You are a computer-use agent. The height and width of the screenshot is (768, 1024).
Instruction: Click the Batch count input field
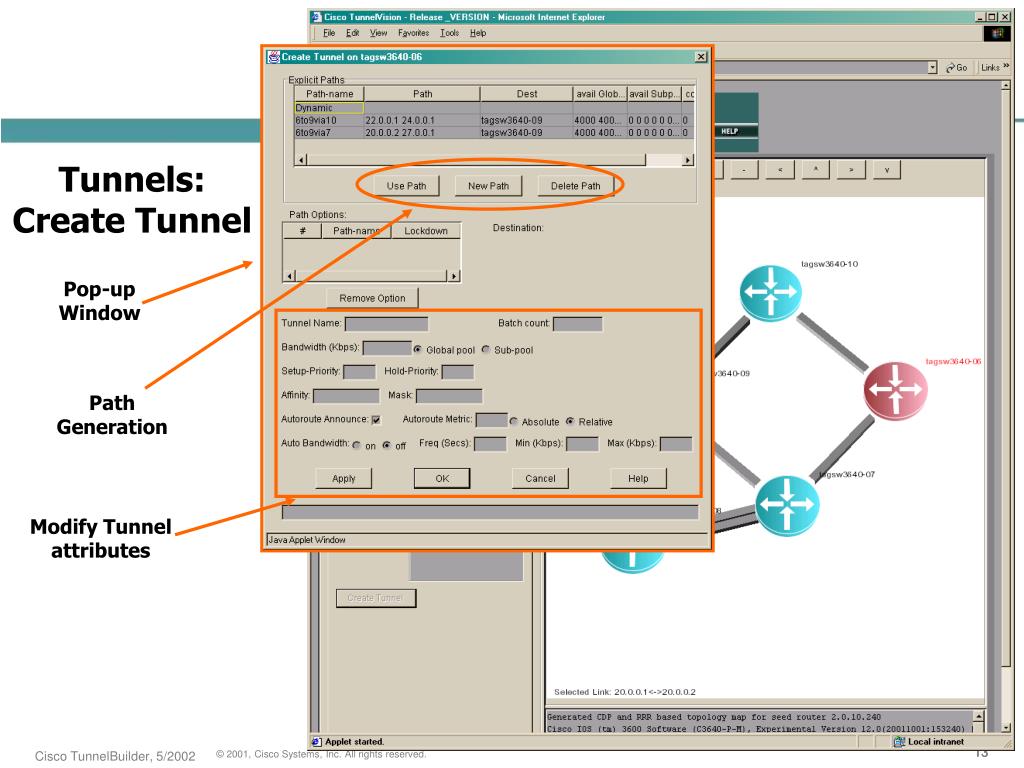coord(578,324)
